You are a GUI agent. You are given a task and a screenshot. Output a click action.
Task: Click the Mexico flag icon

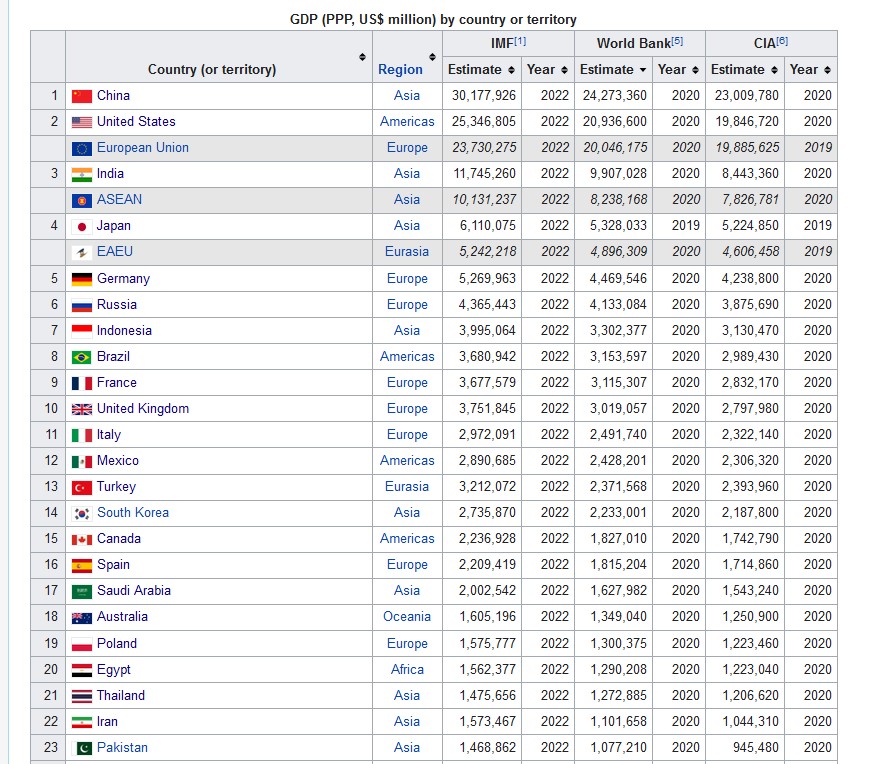pos(81,461)
